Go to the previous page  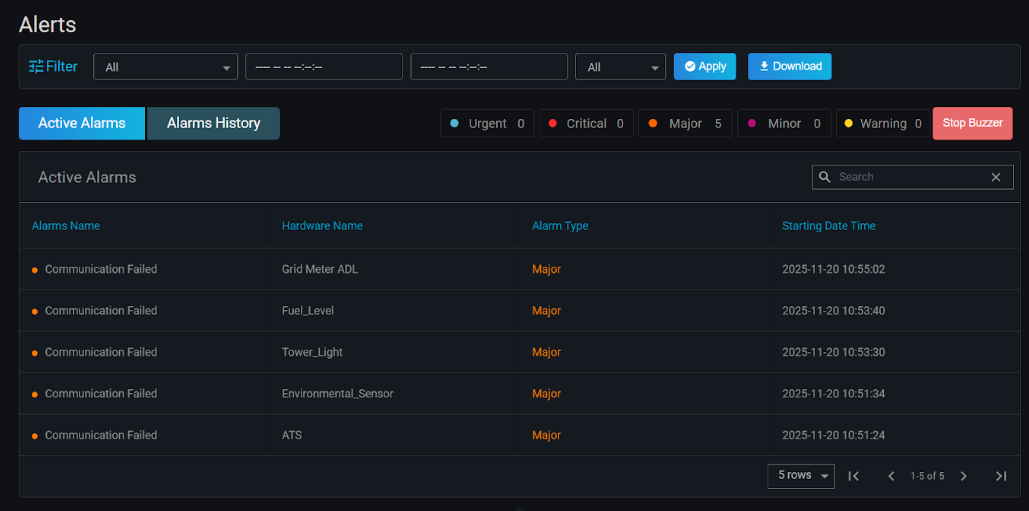coord(891,476)
